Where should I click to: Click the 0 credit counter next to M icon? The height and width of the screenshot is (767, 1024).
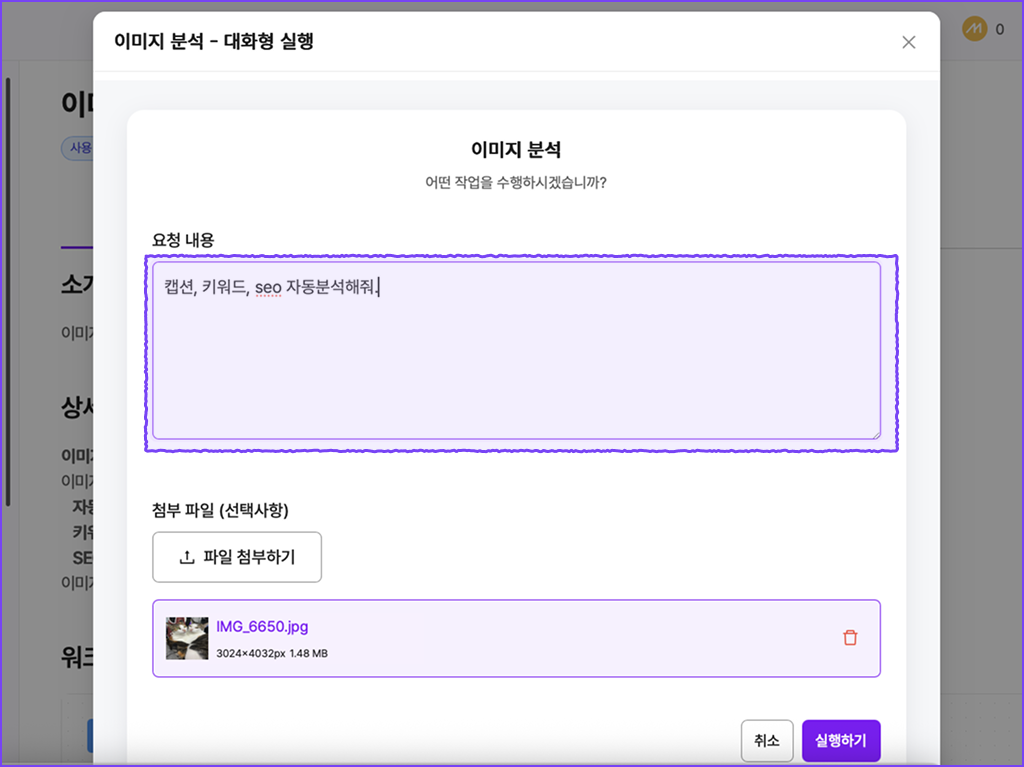1001,30
